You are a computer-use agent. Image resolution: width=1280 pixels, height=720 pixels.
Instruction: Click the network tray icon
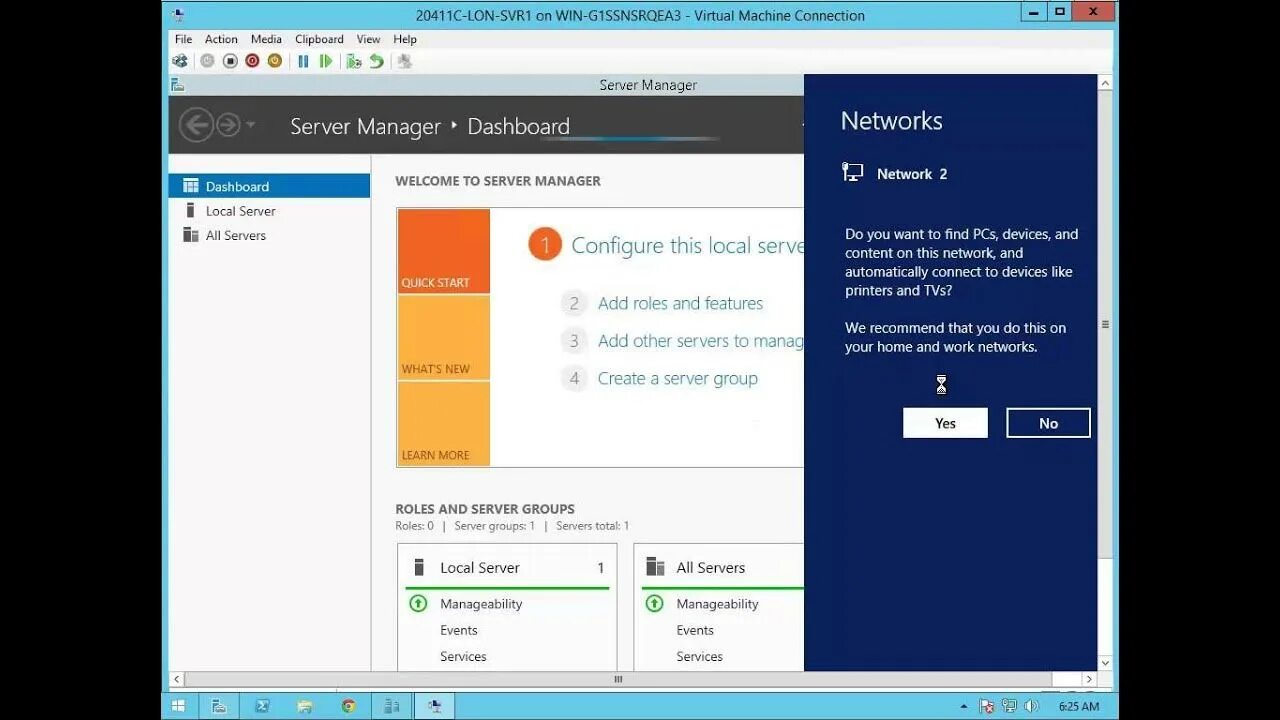point(1009,706)
